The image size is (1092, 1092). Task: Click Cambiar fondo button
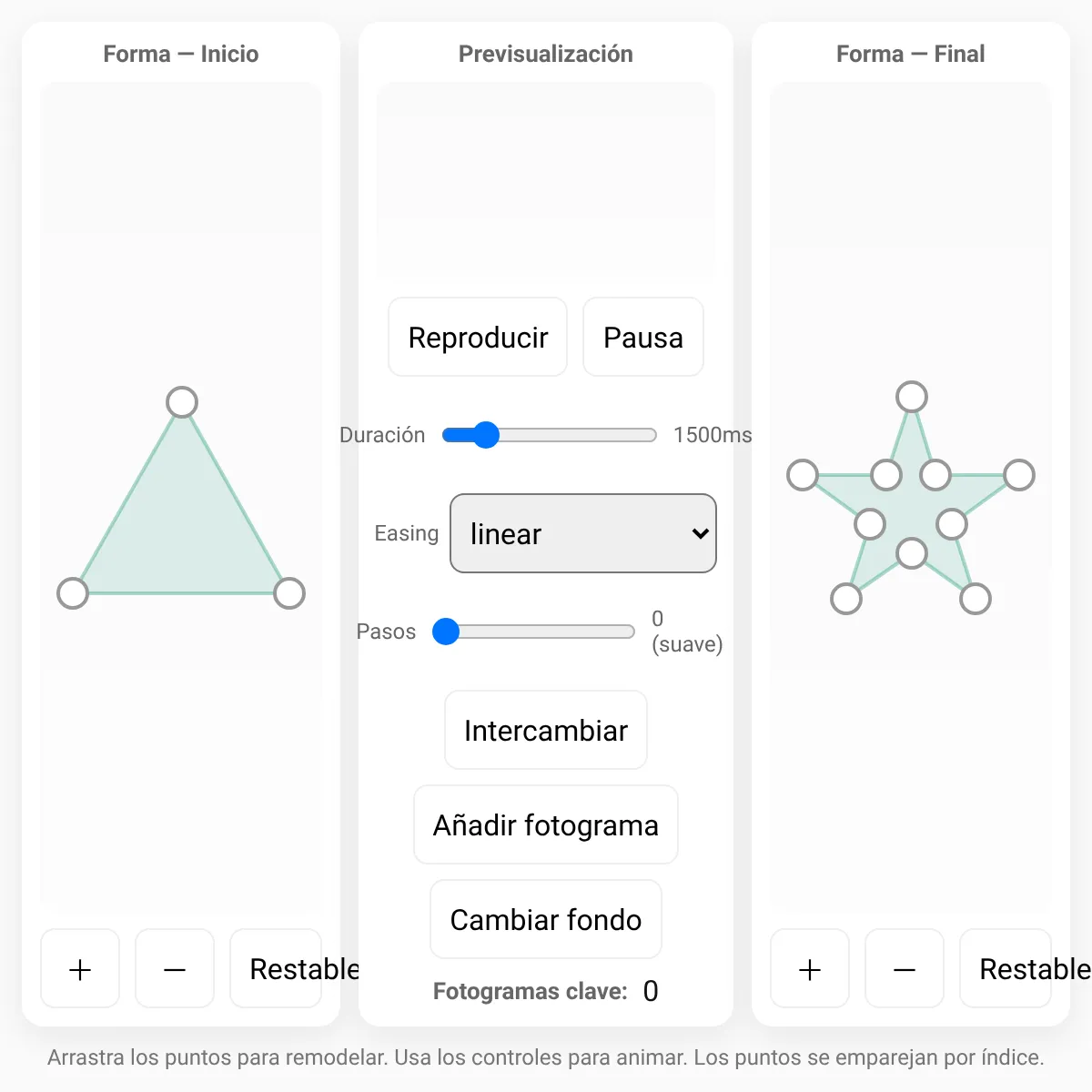[x=546, y=920]
